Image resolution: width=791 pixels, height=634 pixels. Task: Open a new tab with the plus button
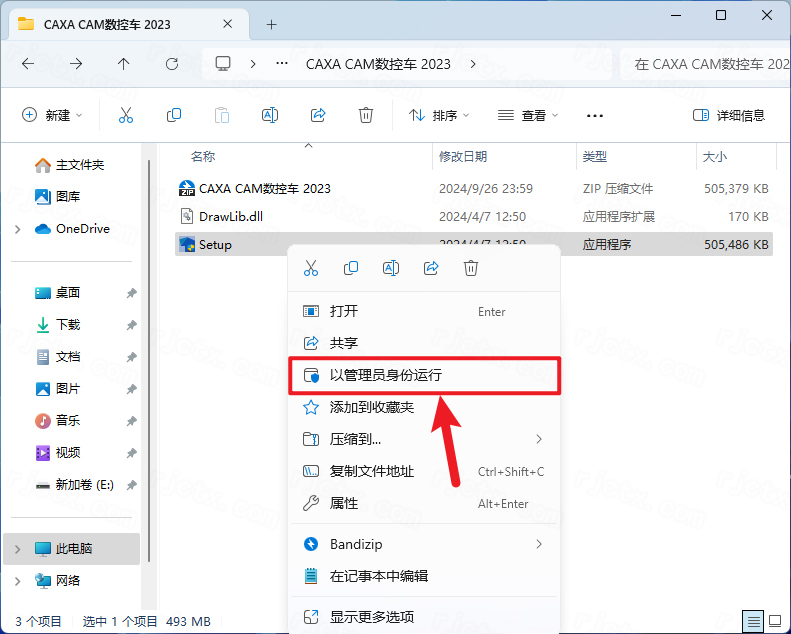click(x=271, y=24)
